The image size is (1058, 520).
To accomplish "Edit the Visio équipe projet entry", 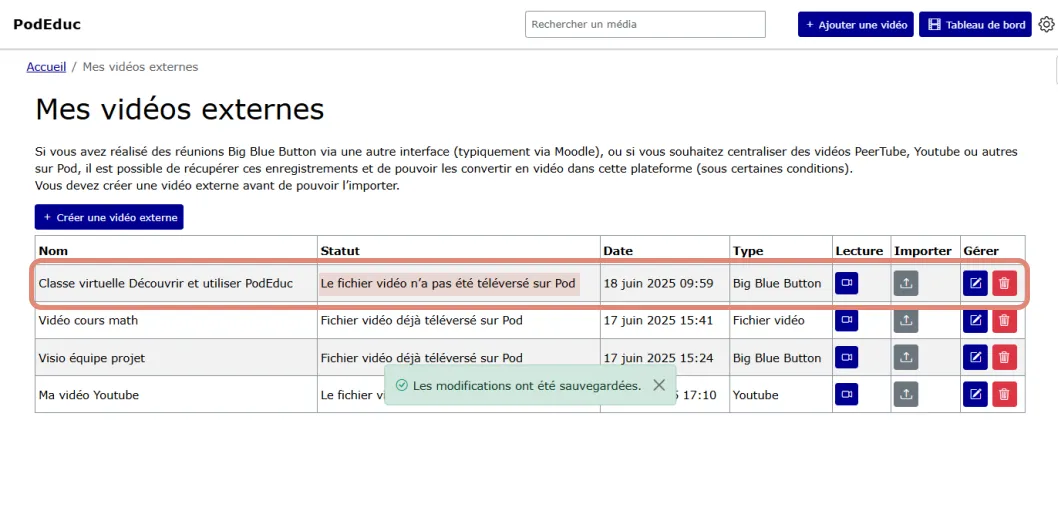I will pyautogui.click(x=975, y=357).
